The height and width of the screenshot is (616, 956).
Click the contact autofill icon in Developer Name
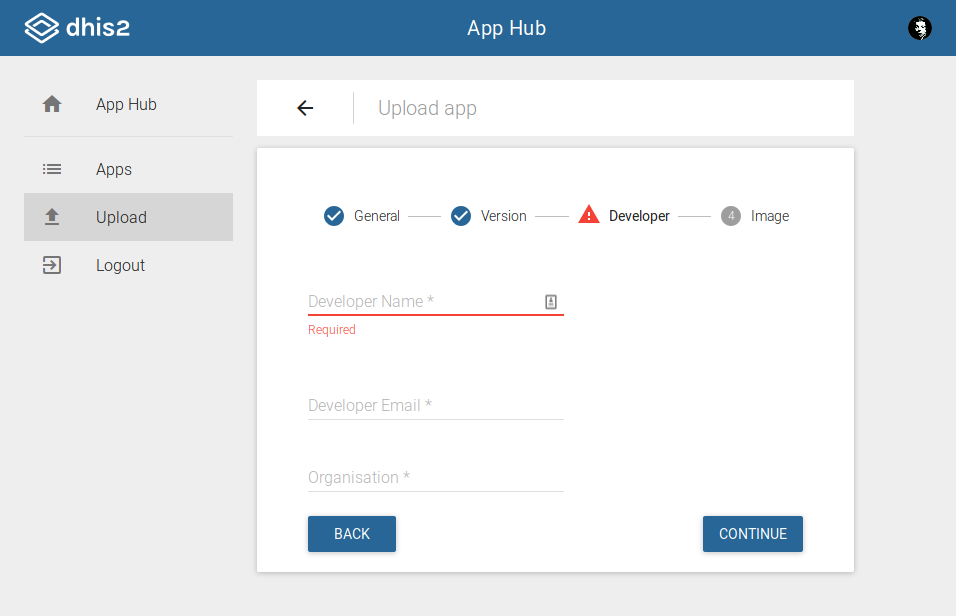(x=551, y=301)
